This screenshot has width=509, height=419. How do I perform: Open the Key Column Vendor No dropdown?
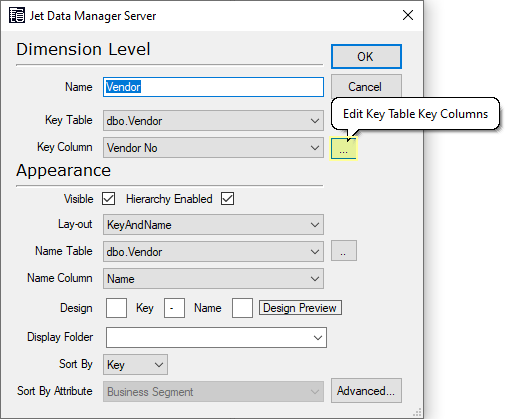(213, 148)
